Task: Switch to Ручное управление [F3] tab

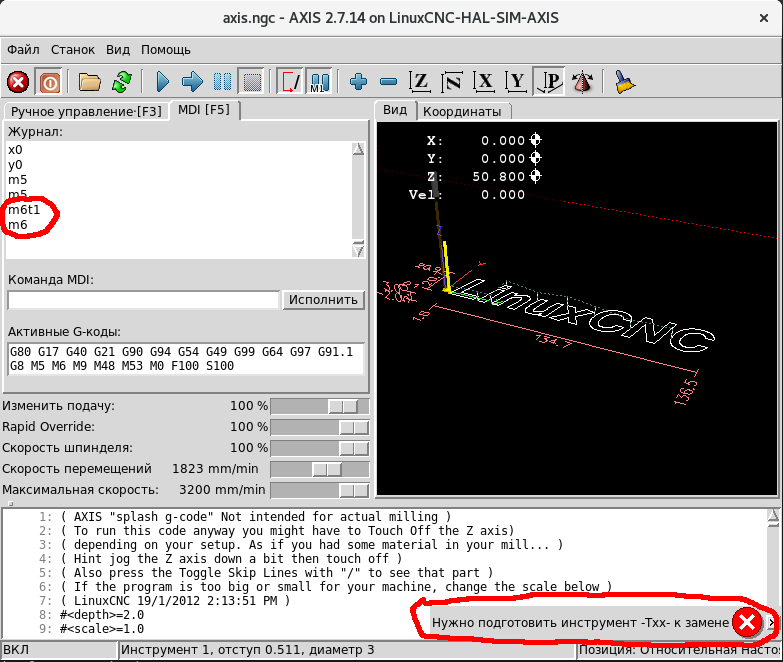Action: point(86,111)
